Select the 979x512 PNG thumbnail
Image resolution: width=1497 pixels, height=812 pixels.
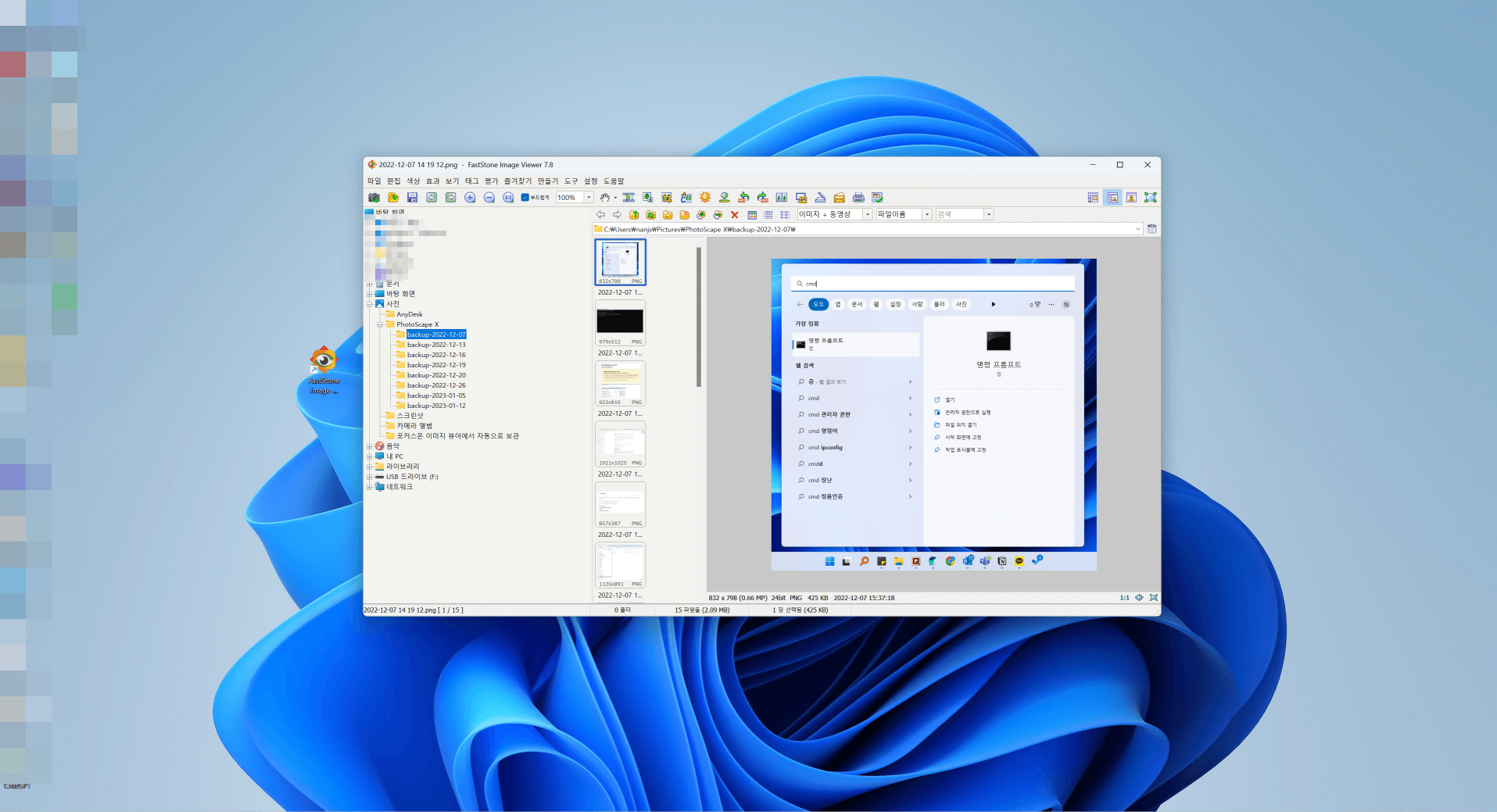(x=621, y=323)
